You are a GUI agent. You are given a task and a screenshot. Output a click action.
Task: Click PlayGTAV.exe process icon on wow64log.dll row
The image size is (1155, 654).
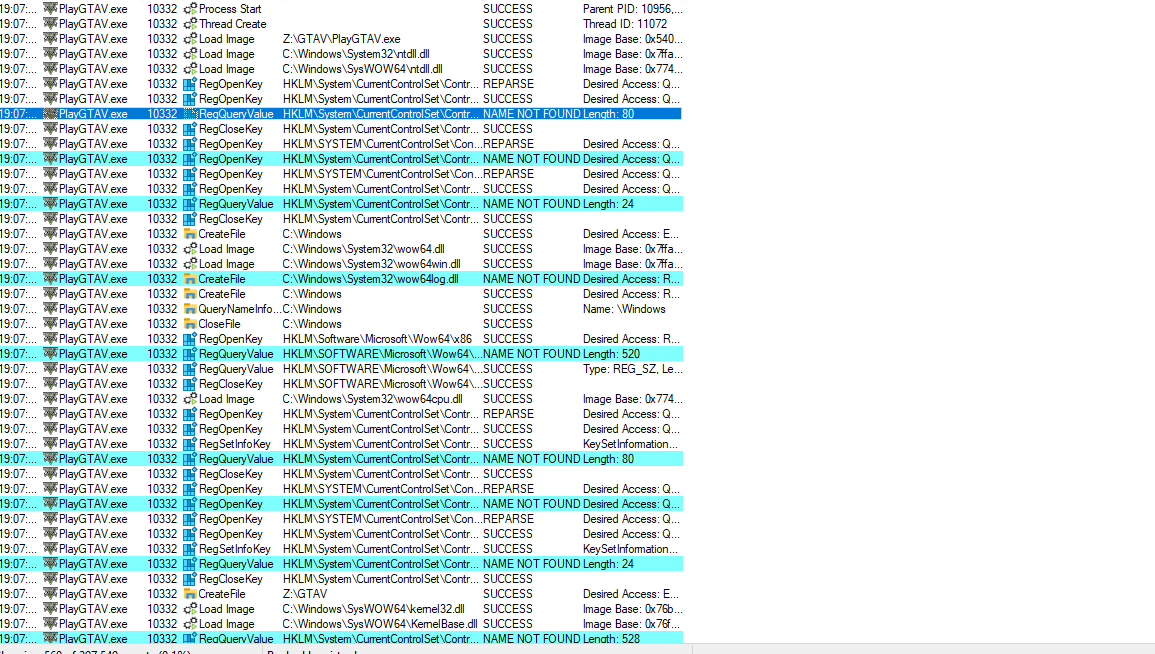[50, 279]
